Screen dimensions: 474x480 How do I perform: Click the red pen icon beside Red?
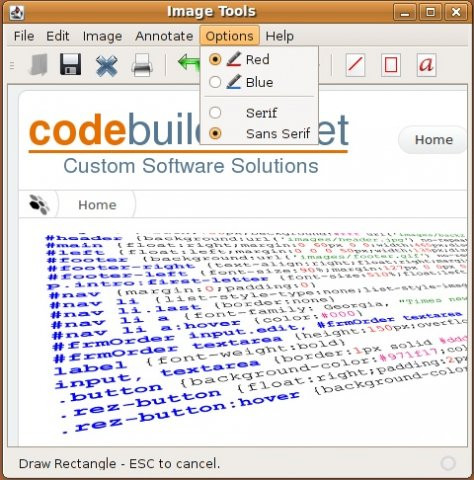[x=234, y=59]
